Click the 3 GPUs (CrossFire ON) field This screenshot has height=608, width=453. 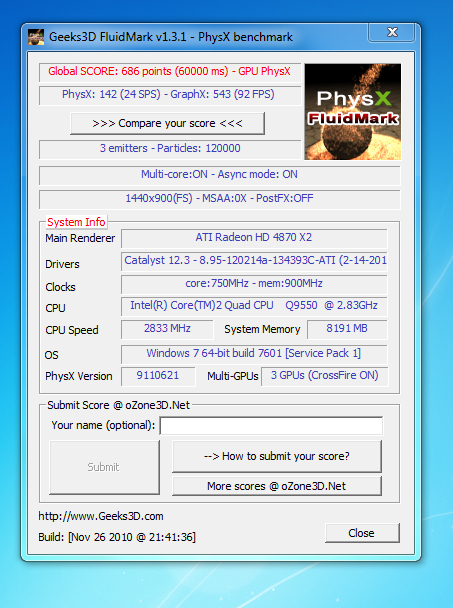(x=325, y=376)
